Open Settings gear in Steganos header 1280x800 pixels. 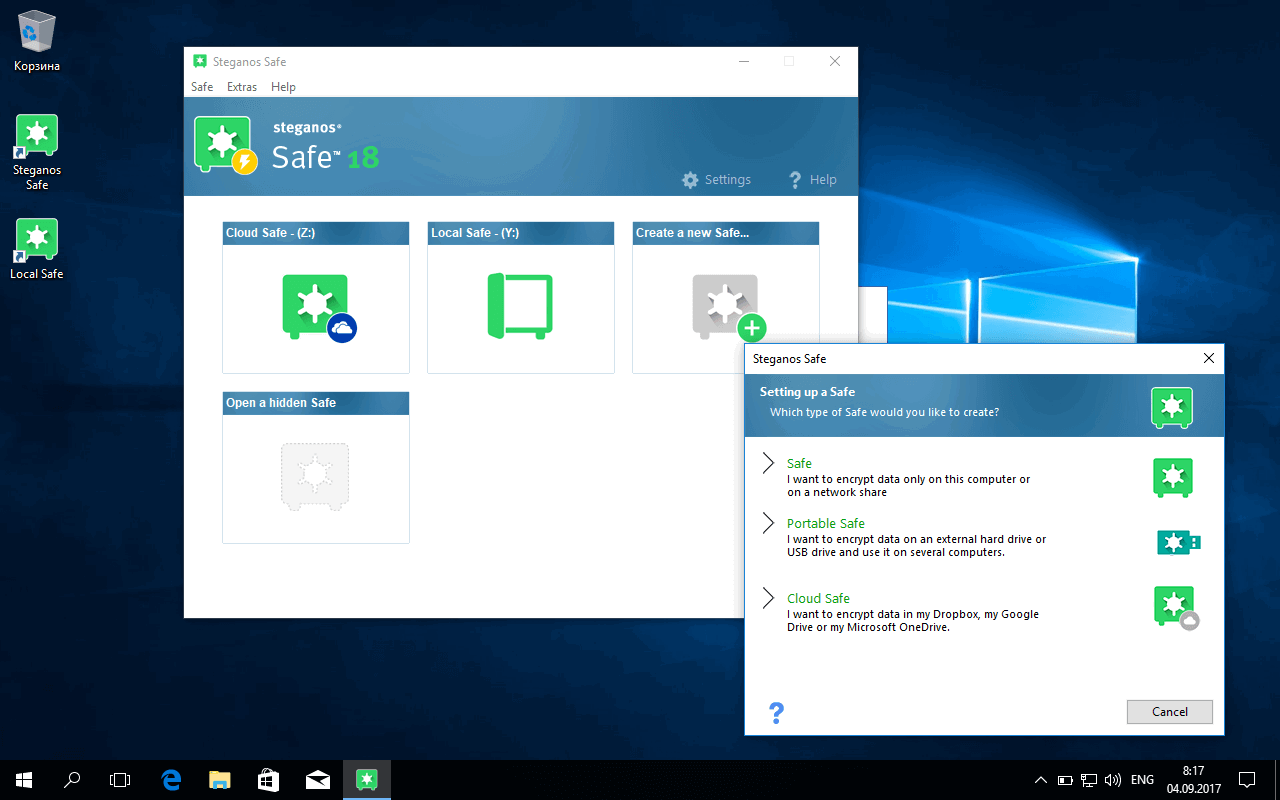pyautogui.click(x=690, y=180)
